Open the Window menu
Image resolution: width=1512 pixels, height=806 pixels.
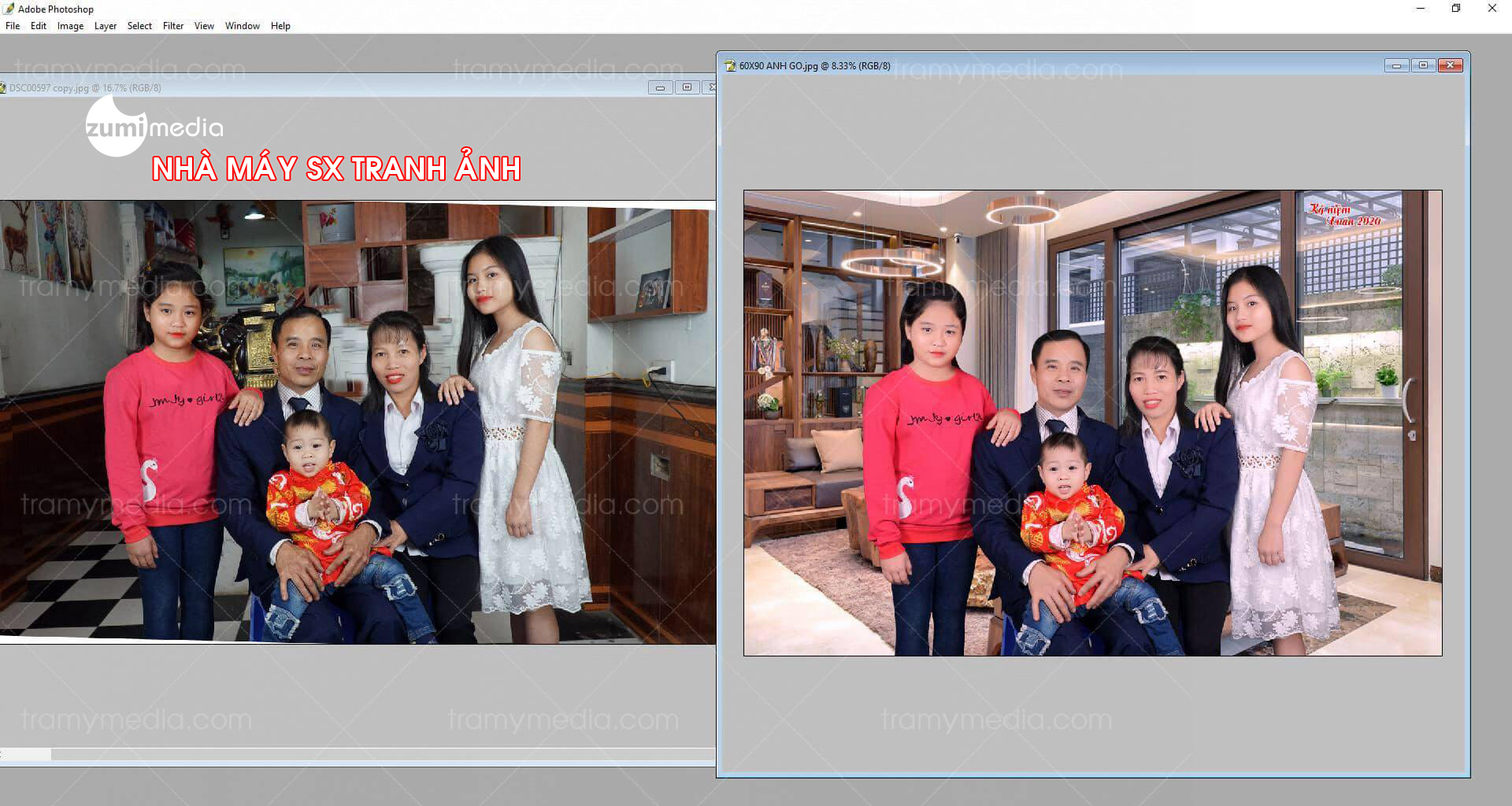click(243, 26)
